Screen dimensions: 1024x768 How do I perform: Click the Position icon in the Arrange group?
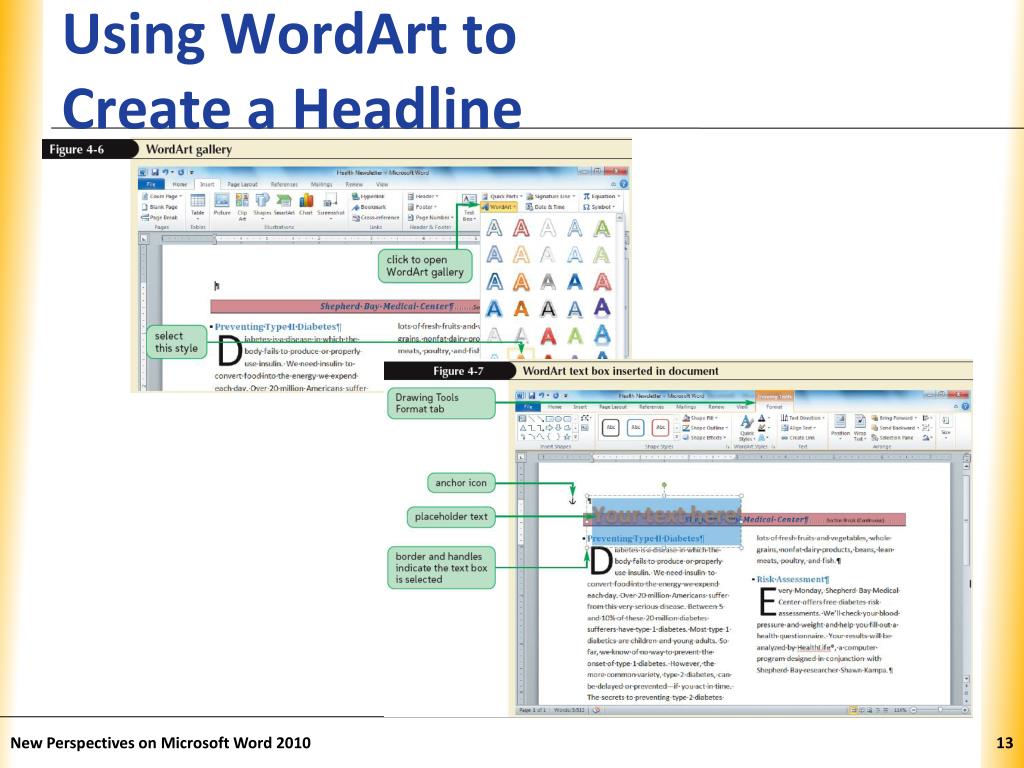(840, 426)
